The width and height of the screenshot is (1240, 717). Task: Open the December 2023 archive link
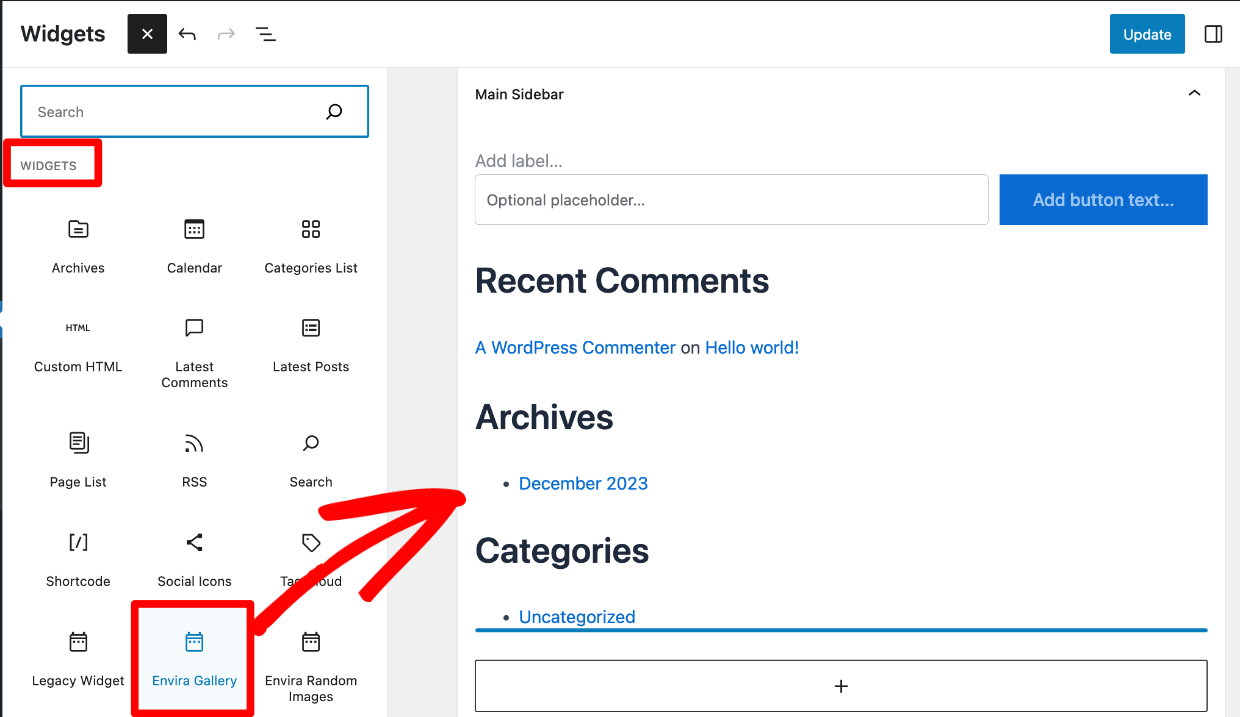pyautogui.click(x=583, y=483)
